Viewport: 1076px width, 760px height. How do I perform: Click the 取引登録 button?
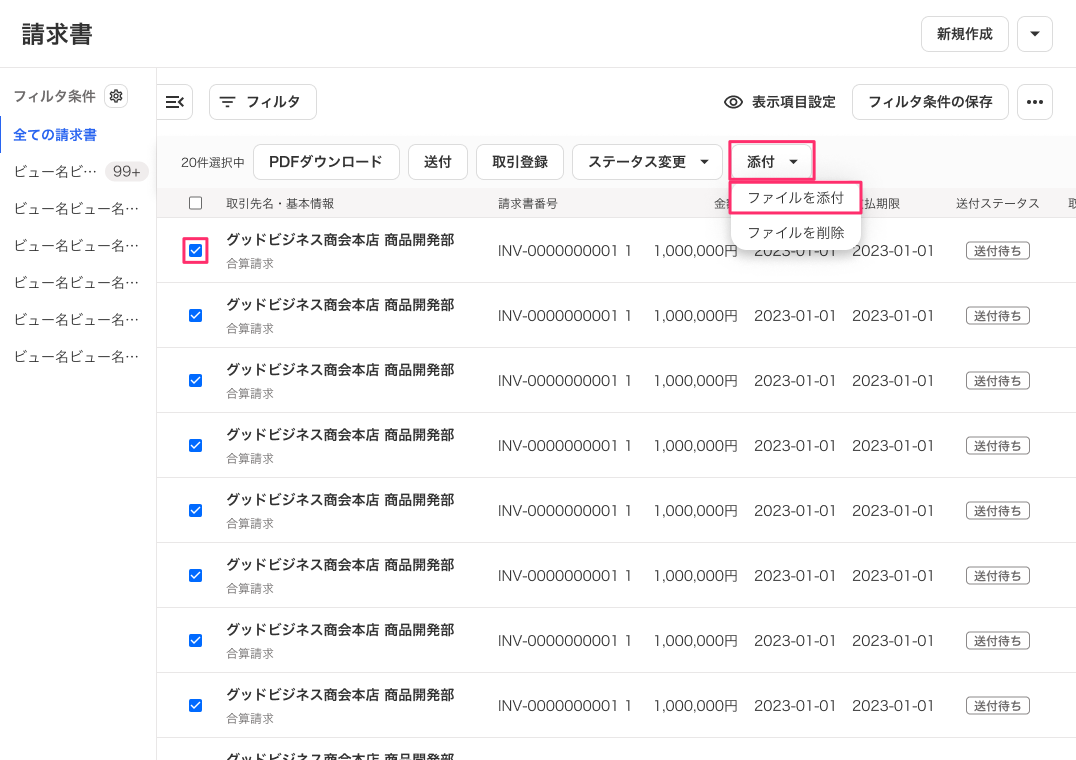520,162
